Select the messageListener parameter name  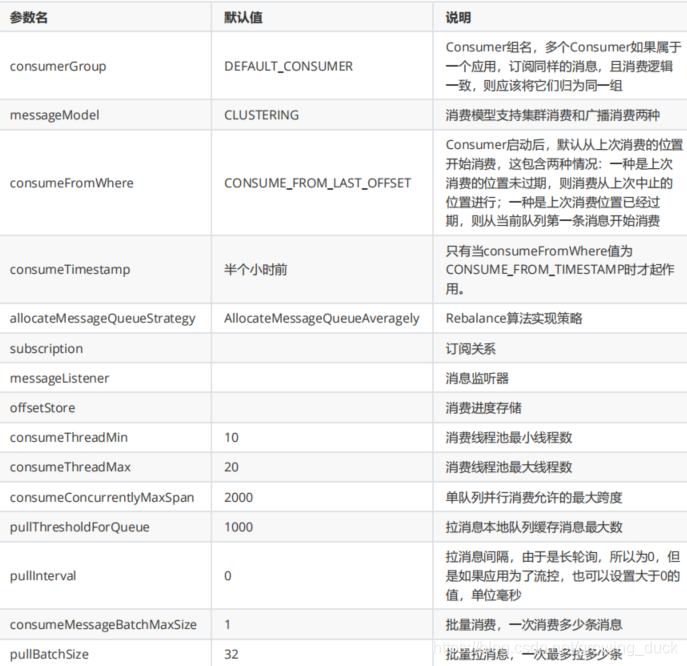(x=59, y=378)
